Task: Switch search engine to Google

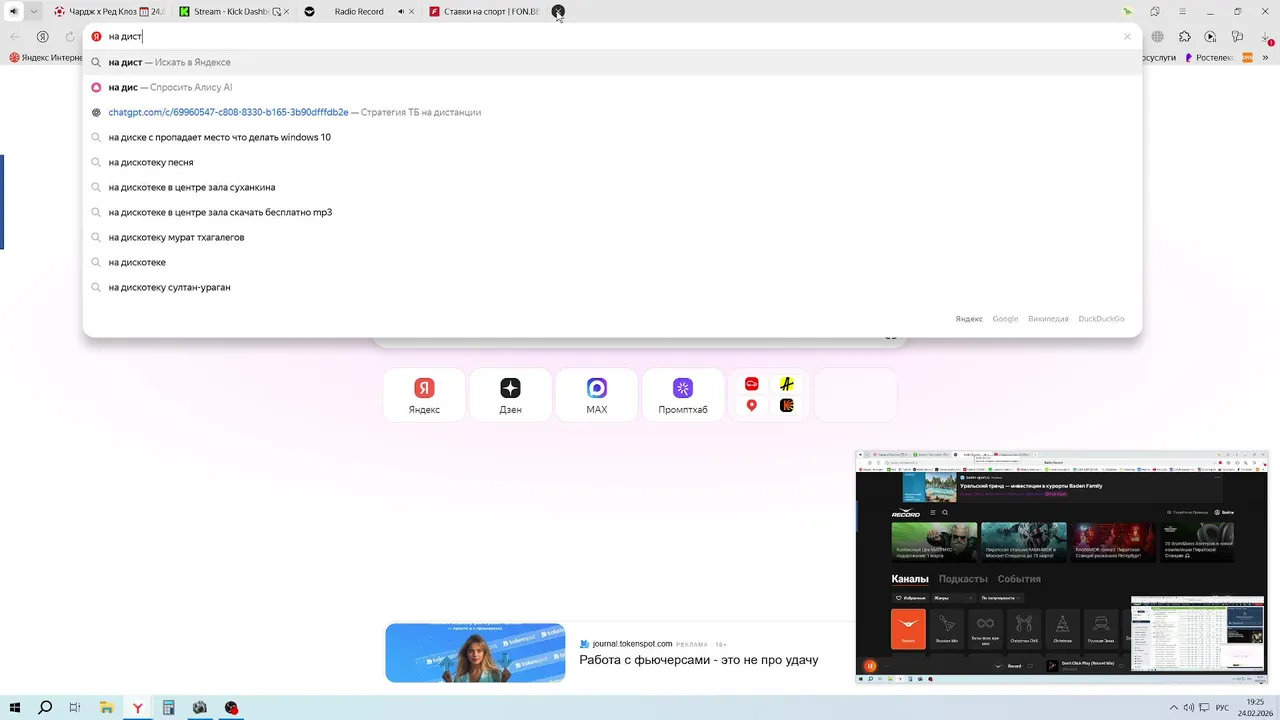Action: point(1005,319)
